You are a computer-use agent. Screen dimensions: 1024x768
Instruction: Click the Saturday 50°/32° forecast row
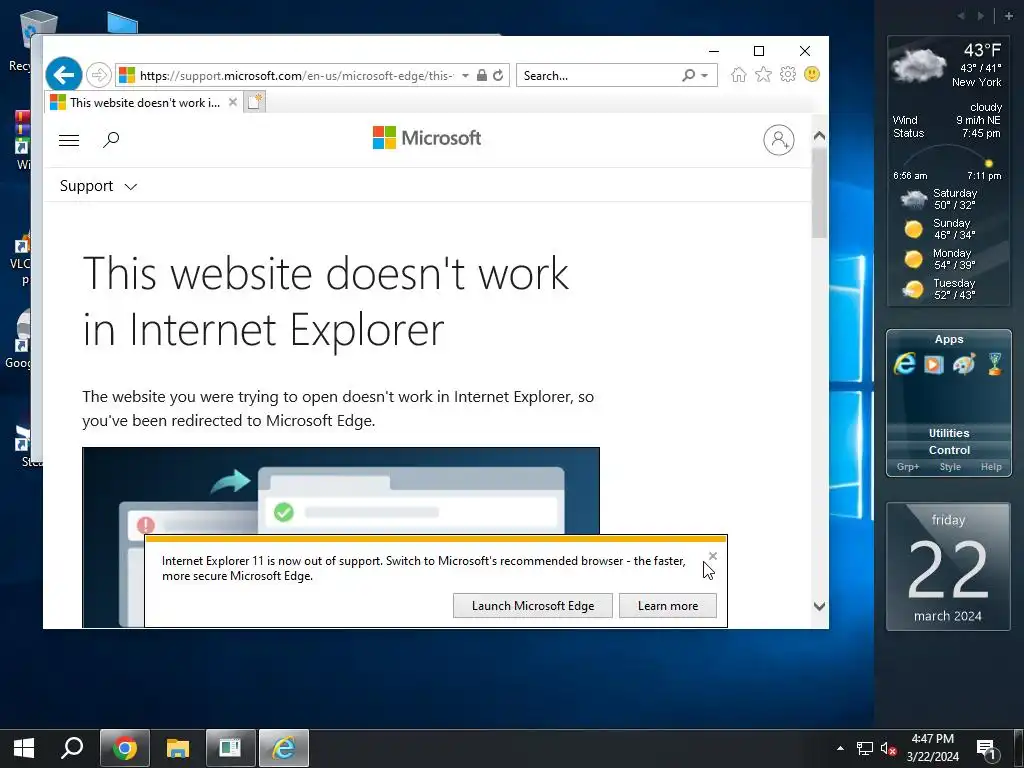939,199
